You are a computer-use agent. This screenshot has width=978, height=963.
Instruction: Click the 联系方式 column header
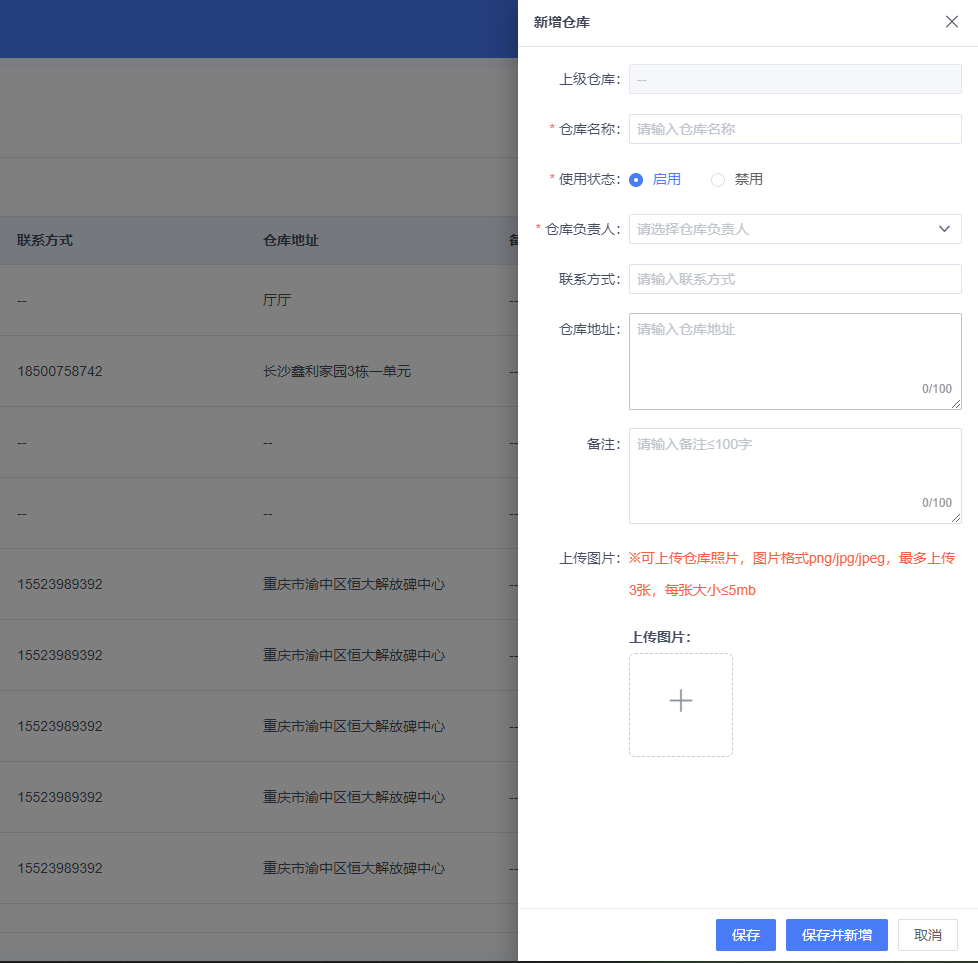(45, 240)
